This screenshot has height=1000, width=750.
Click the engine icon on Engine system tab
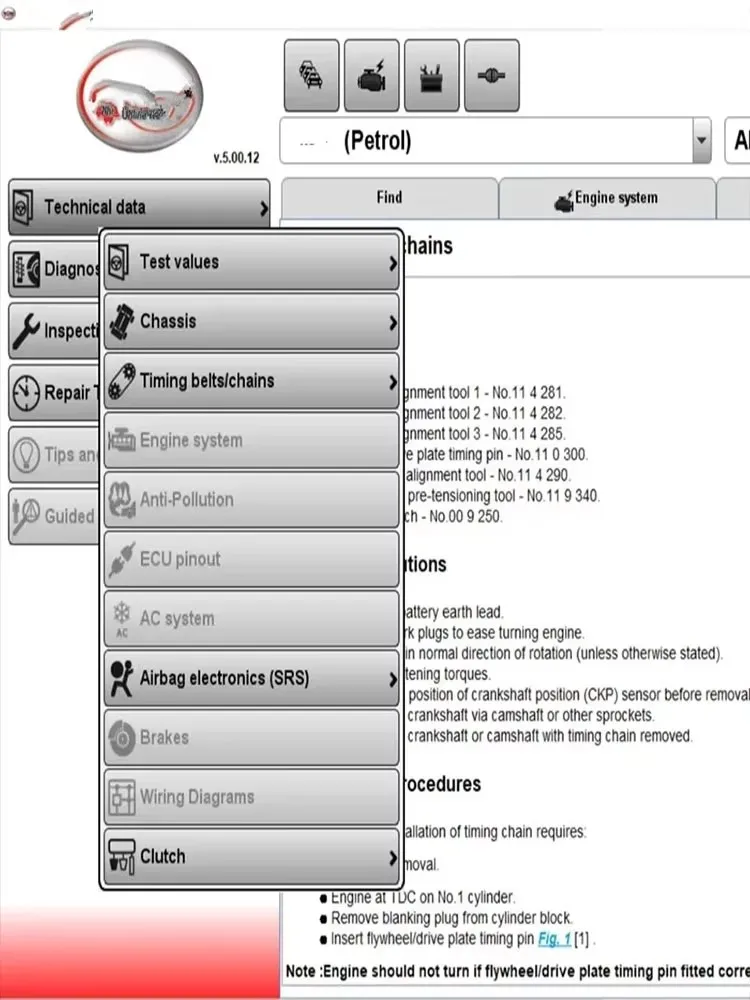tap(563, 202)
